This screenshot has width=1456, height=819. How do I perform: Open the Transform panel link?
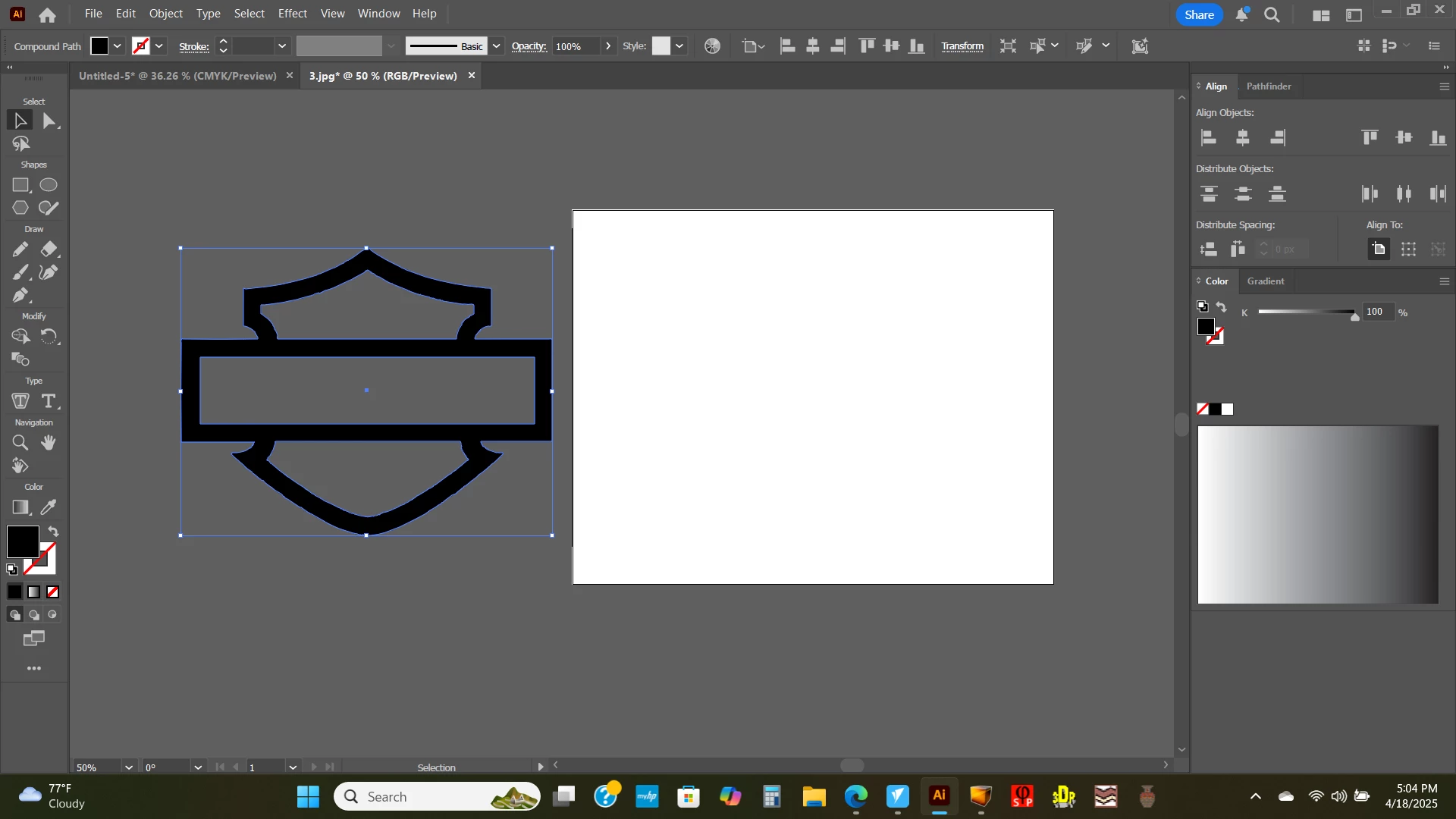962,46
